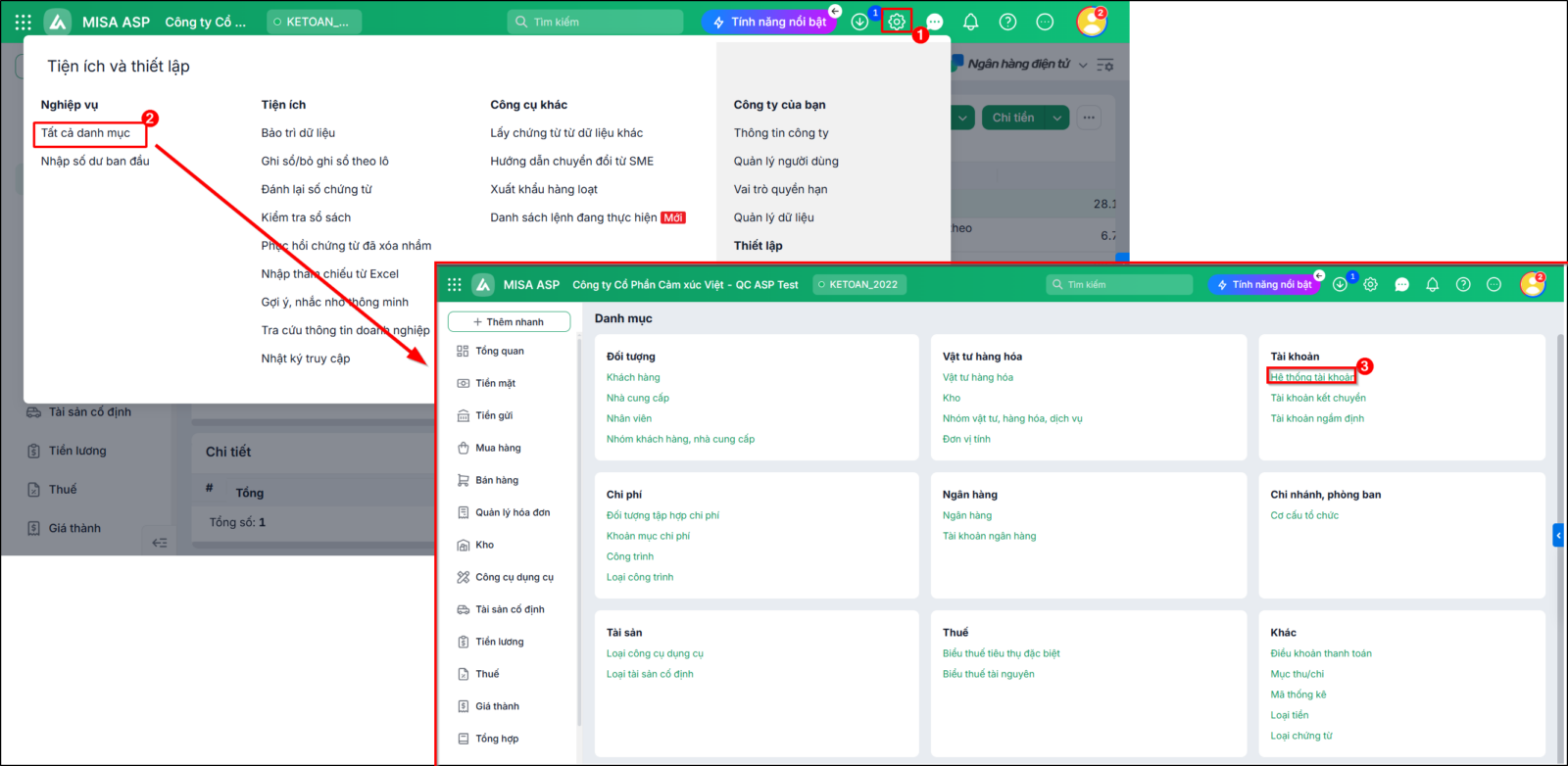The height and width of the screenshot is (766, 1568).
Task: Open the KETOAN_2022 database selector in the Danh mục window
Action: tap(859, 284)
